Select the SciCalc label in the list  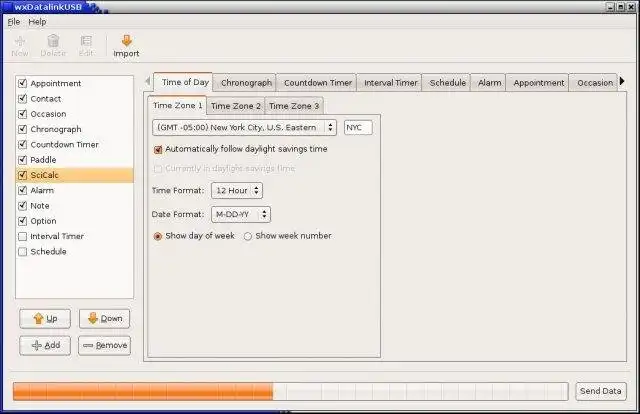(44, 175)
